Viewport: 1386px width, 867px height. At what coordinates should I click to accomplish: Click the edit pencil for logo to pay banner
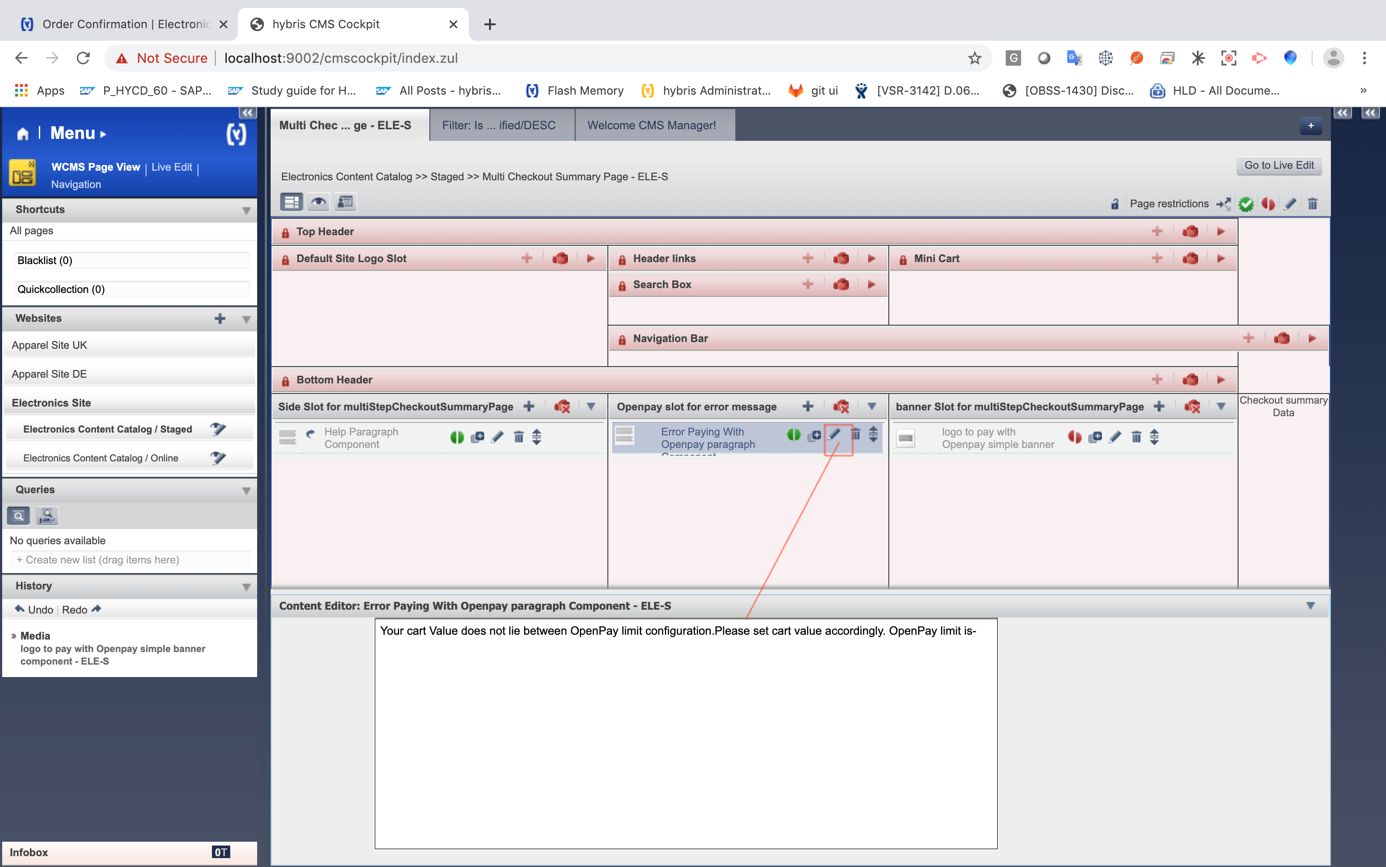coord(1115,437)
